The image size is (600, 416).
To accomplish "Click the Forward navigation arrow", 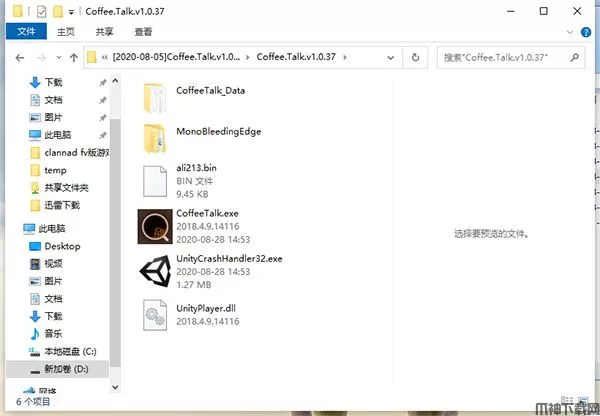I will coord(42,58).
